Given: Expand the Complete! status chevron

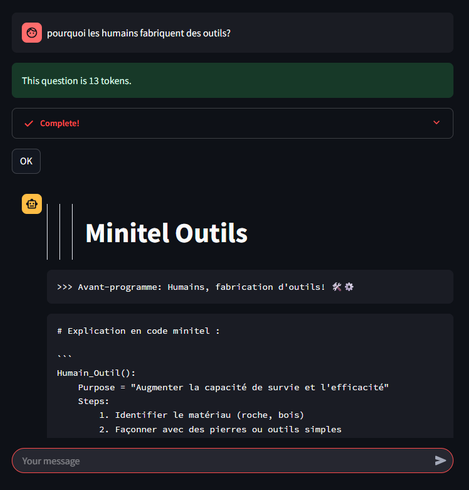Looking at the screenshot, I should click(x=436, y=123).
